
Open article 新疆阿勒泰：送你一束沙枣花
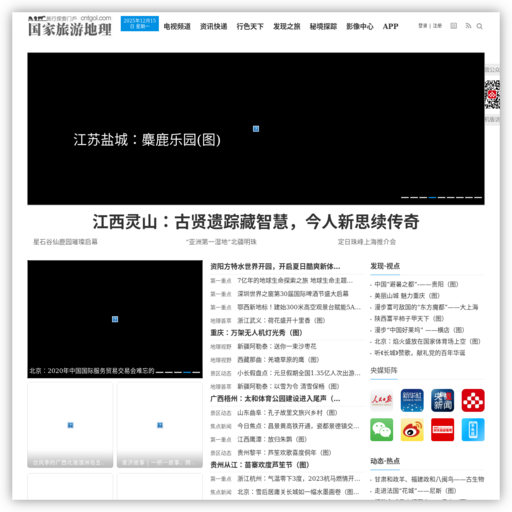277,346
